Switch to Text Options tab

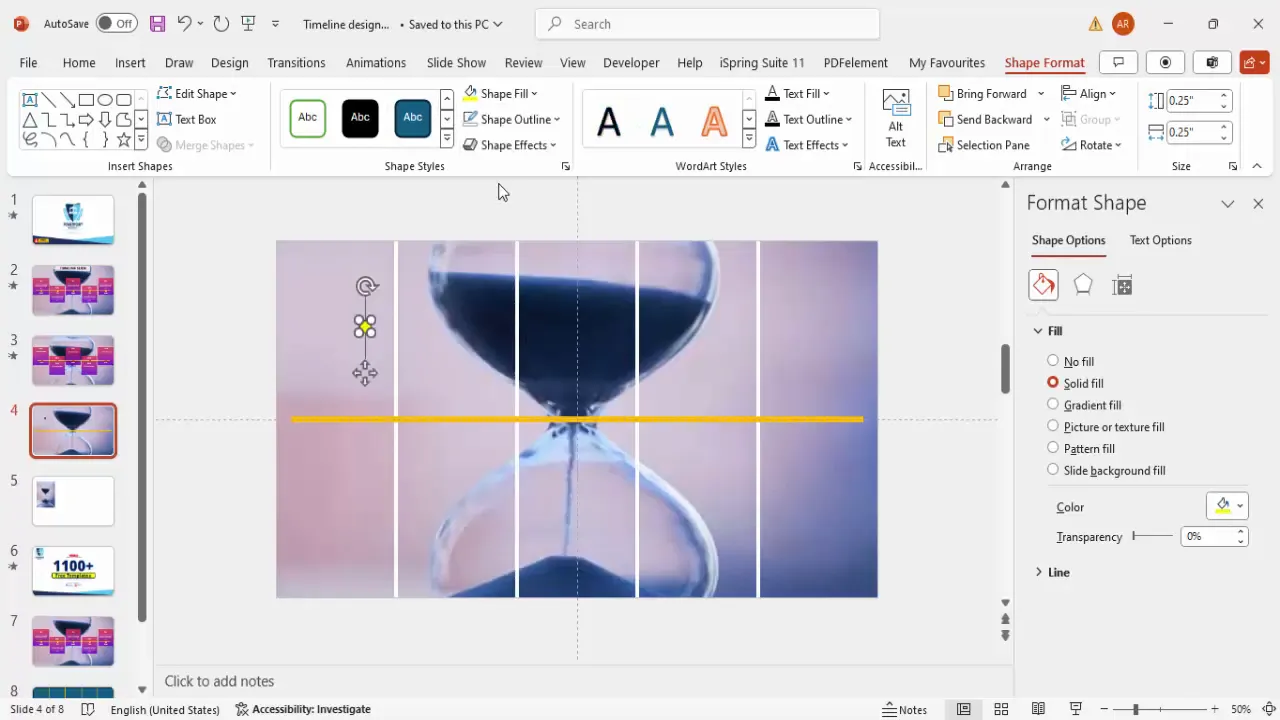(1160, 240)
